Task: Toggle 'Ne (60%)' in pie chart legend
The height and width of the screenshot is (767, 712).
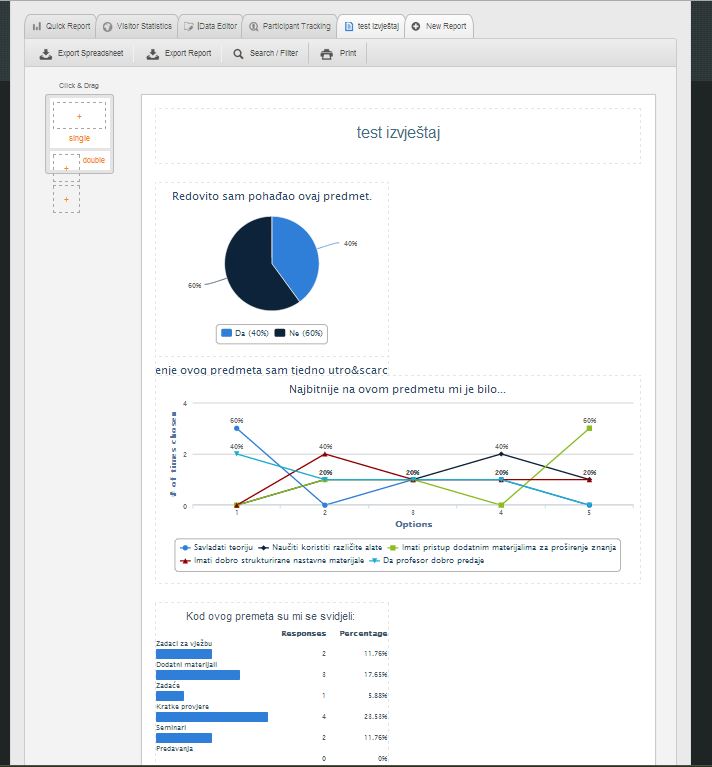Action: tap(298, 334)
